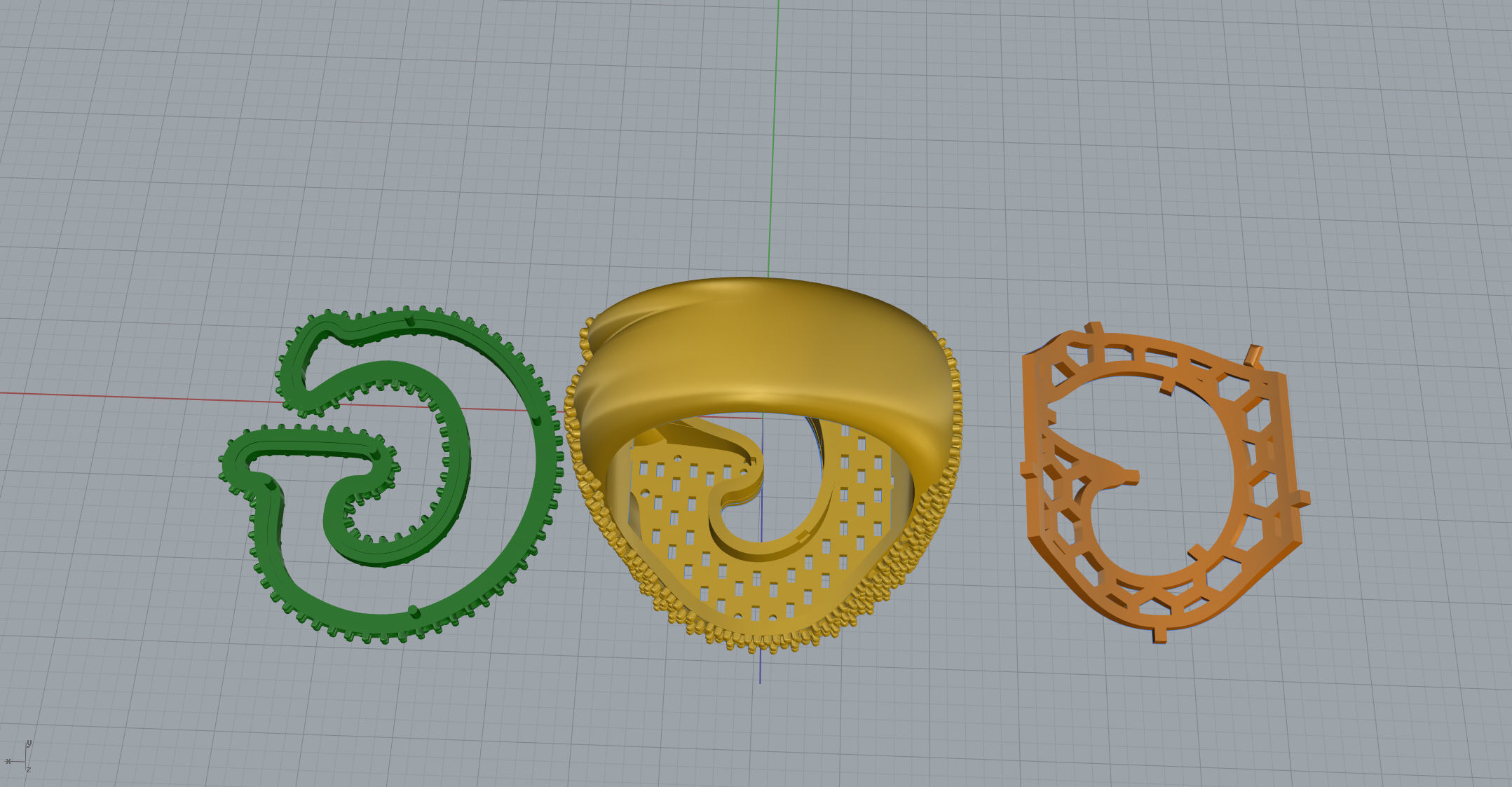
Task: Click the z label of axis icon
Action: click(x=29, y=770)
